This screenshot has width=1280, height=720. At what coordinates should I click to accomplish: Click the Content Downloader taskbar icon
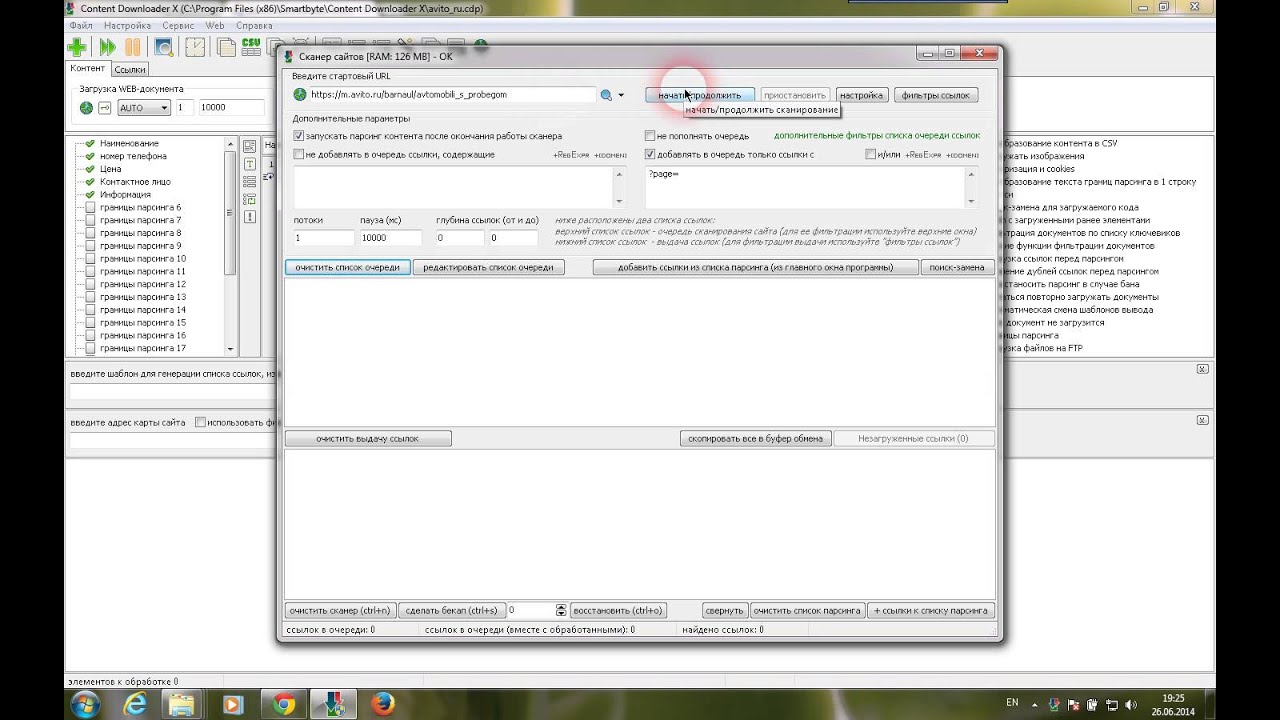point(333,704)
